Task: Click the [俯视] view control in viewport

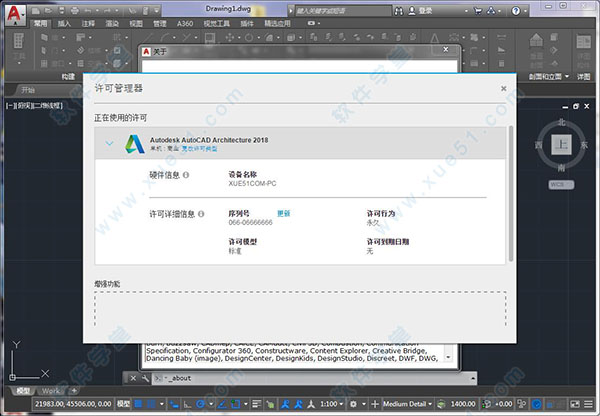Action: tap(25, 106)
